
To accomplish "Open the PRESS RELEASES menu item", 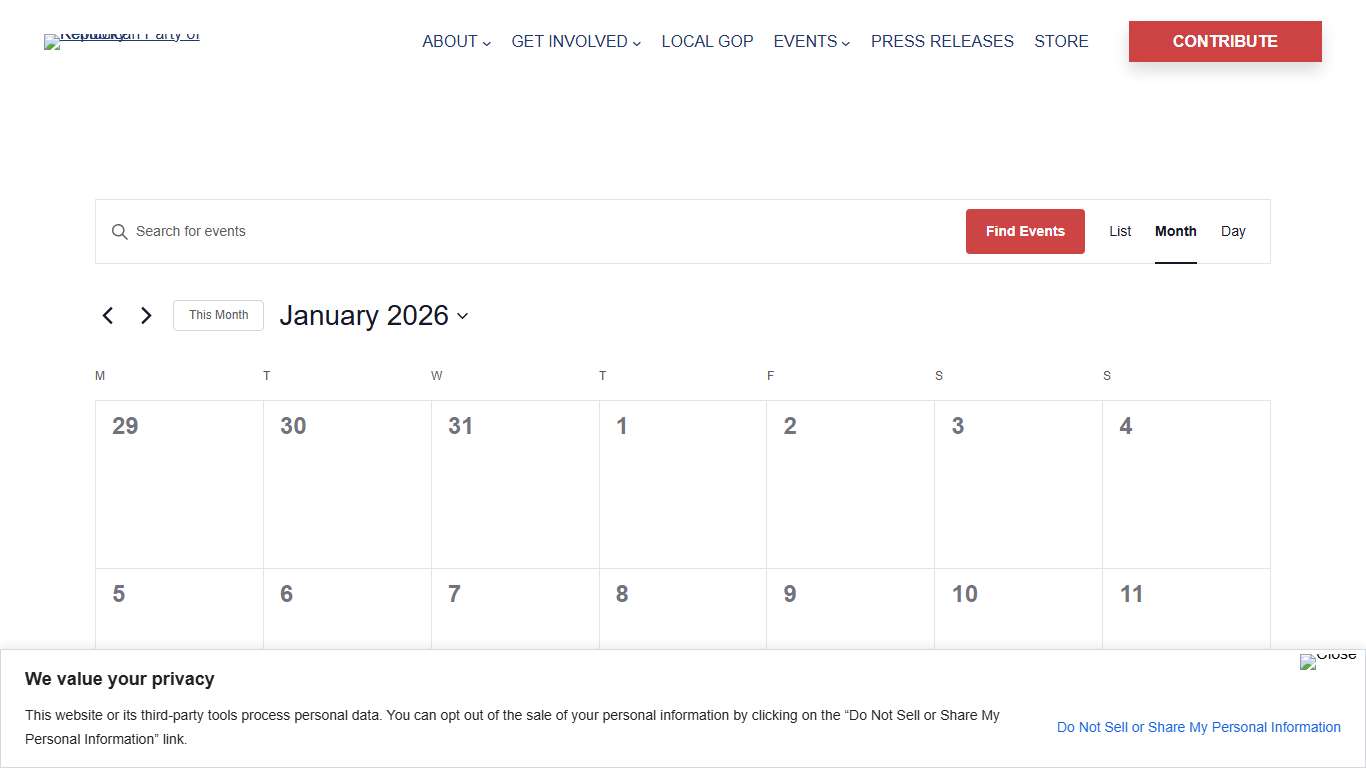I will point(942,41).
